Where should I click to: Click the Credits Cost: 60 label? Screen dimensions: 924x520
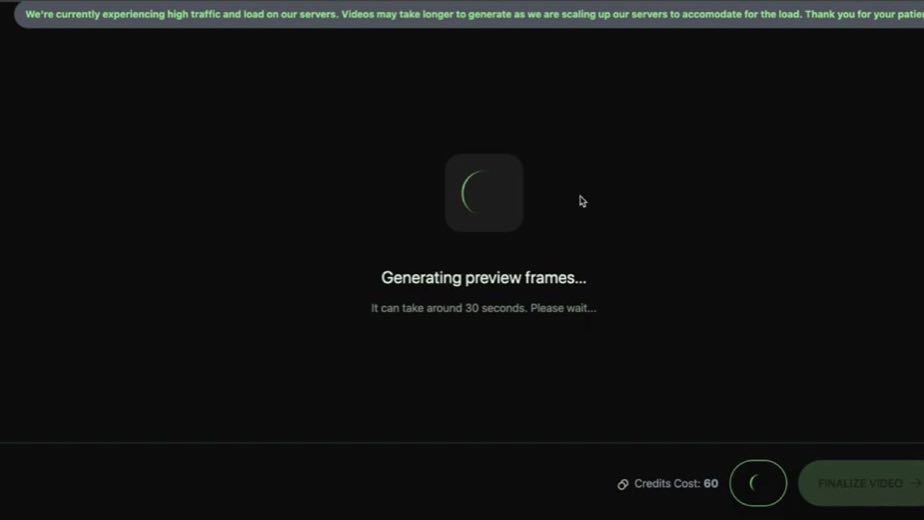(676, 483)
